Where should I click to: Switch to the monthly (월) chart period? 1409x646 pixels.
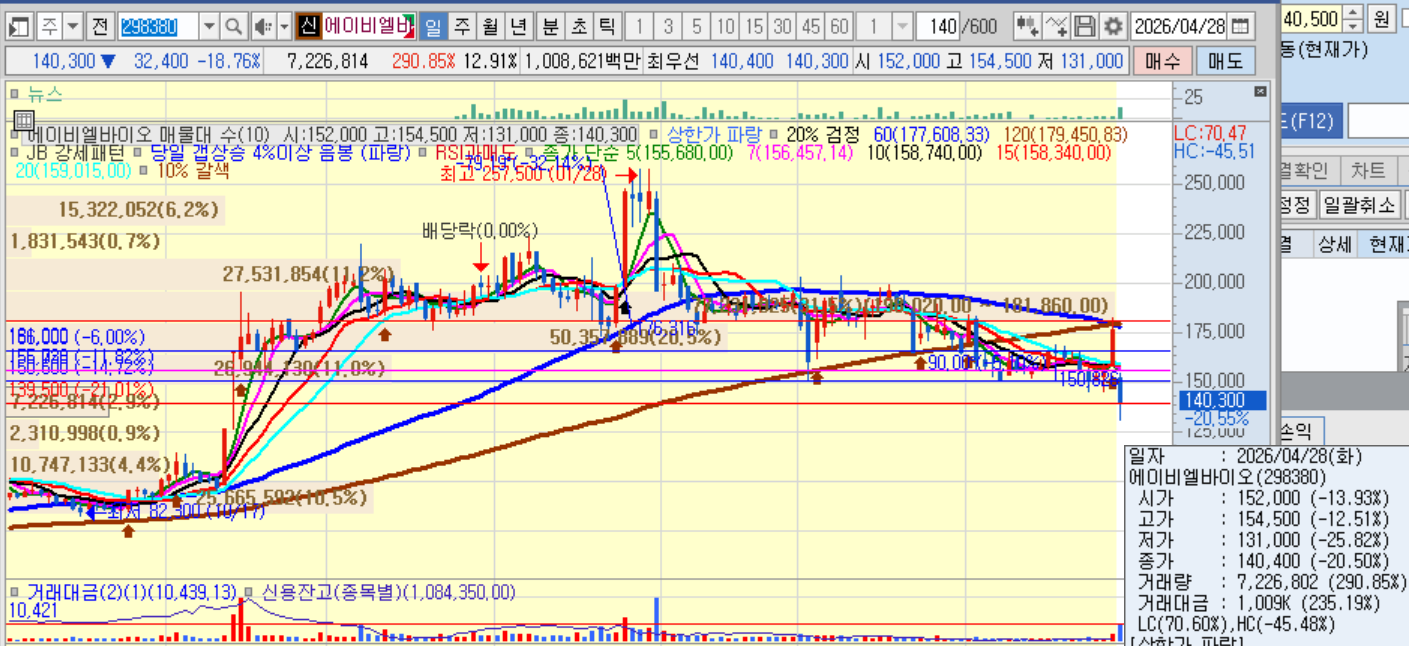pos(489,26)
